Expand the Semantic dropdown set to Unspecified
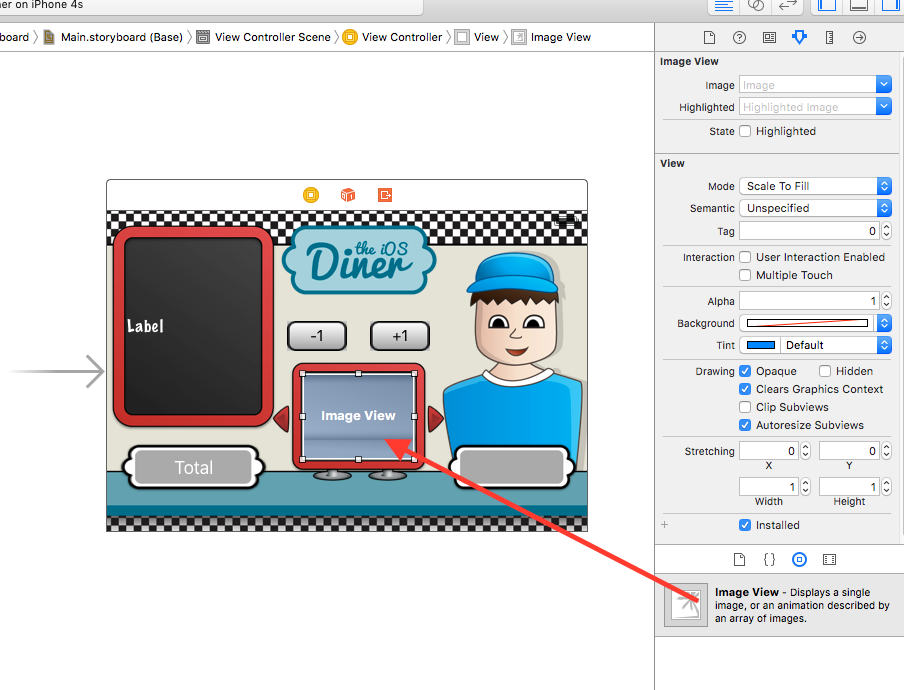Screen dimensions: 904x690 815,208
